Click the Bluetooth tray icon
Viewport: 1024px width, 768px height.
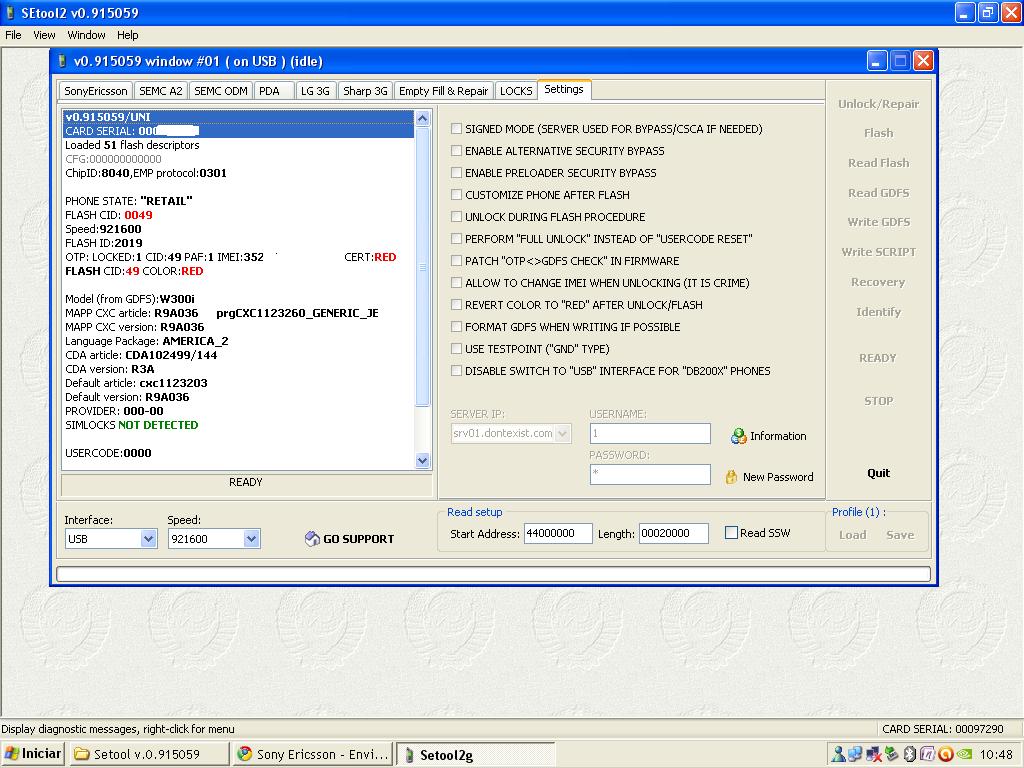[x=910, y=755]
